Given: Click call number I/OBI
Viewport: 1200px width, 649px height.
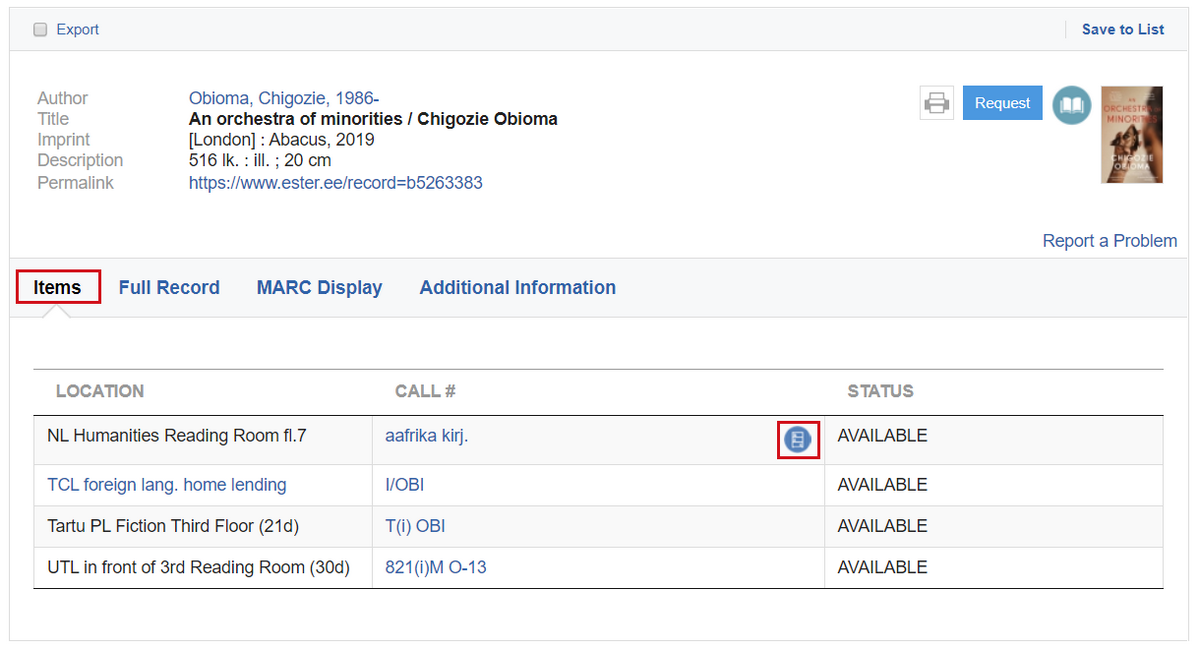Looking at the screenshot, I should point(404,485).
